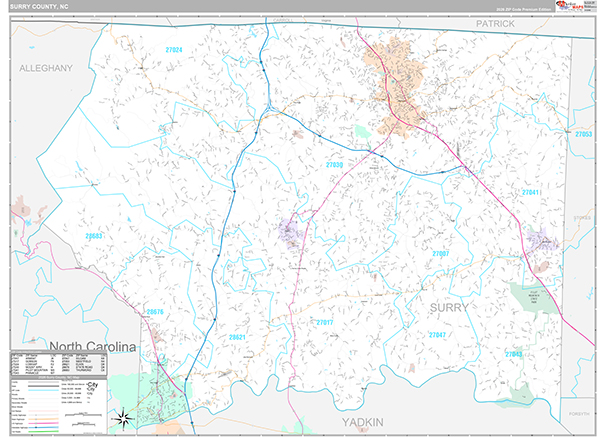Image resolution: width=600 pixels, height=437 pixels.
Task: Select the ZIP code label 27047
Action: click(x=437, y=335)
